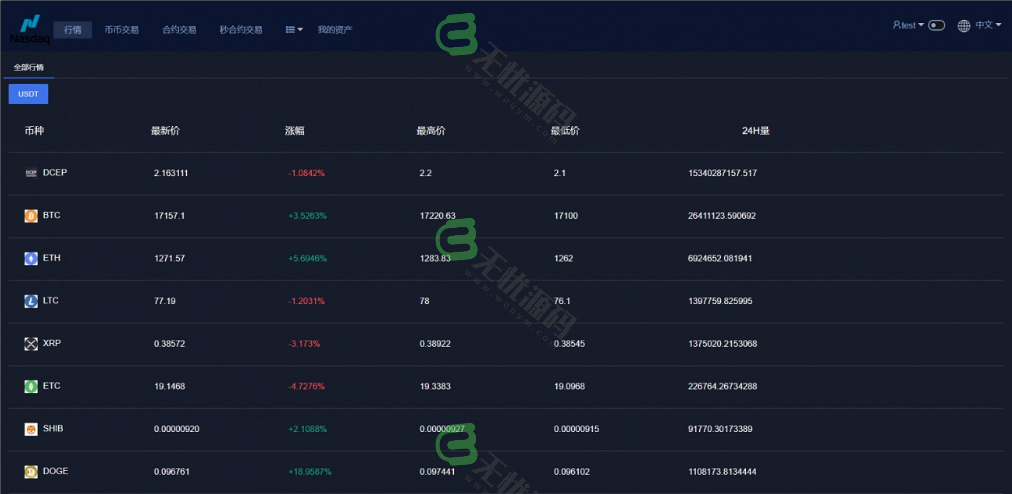1012x494 pixels.
Task: Click the DCEP coin icon
Action: pyautogui.click(x=31, y=173)
